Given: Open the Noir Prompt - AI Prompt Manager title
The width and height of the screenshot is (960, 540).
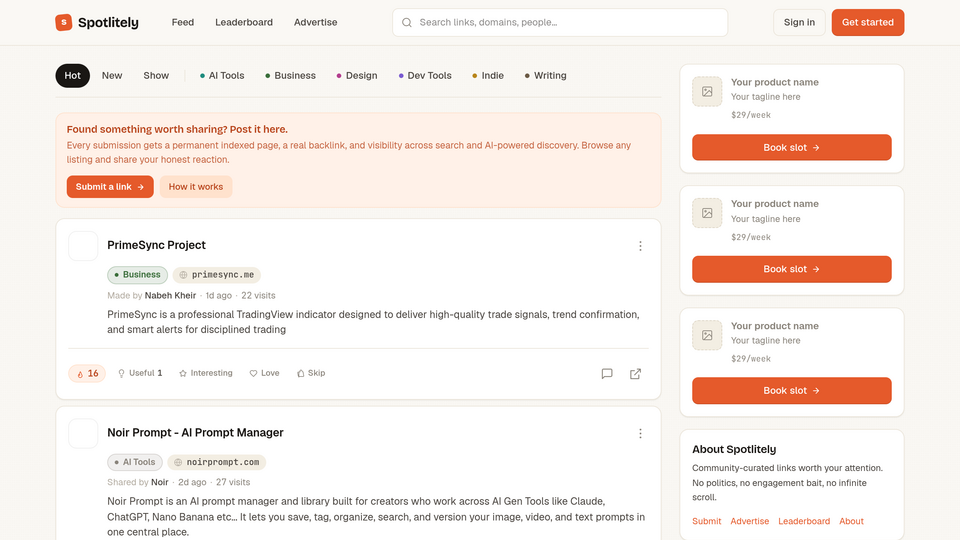Looking at the screenshot, I should [195, 432].
